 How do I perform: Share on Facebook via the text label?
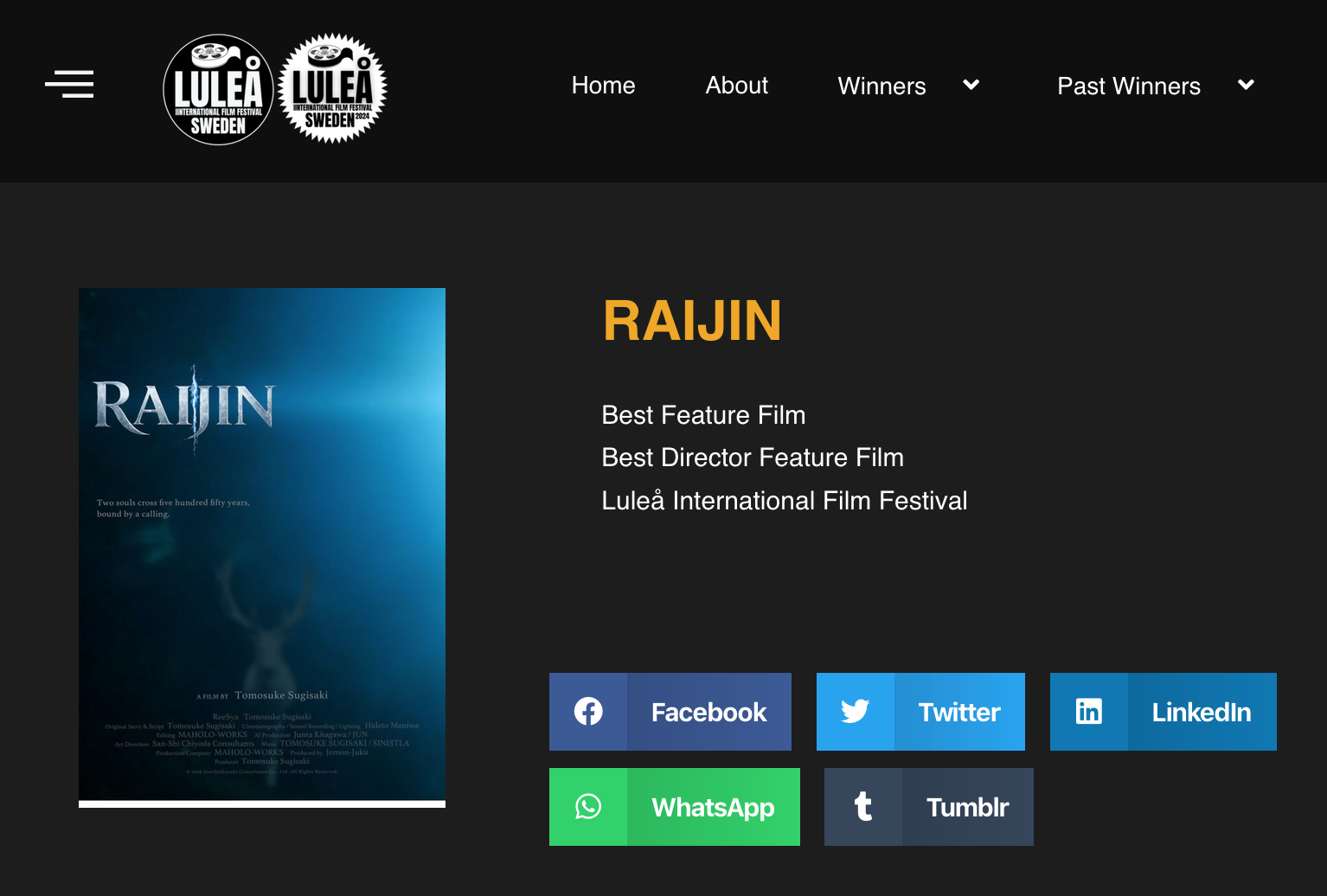pos(708,712)
